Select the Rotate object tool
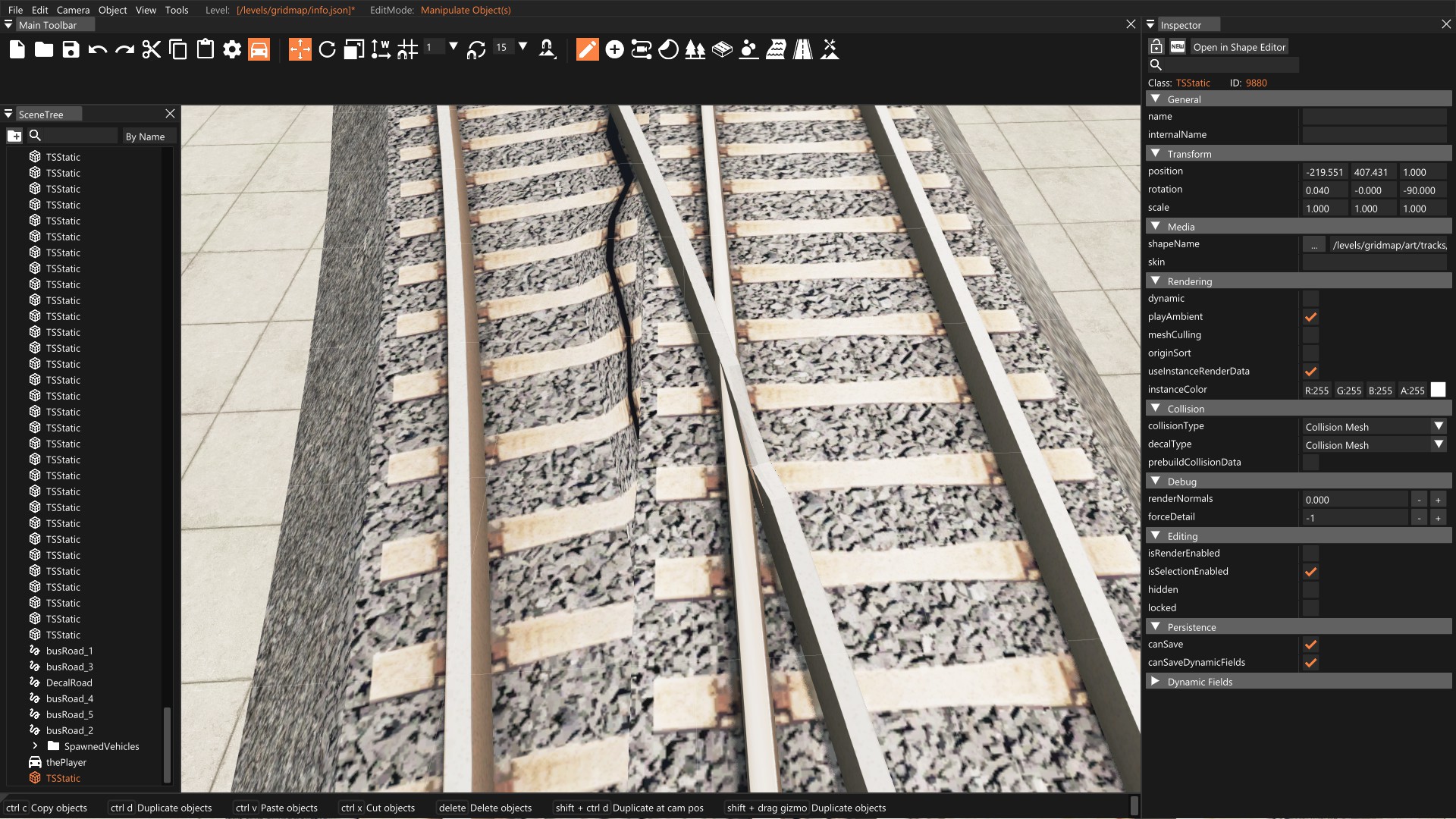1456x819 pixels. (x=327, y=50)
